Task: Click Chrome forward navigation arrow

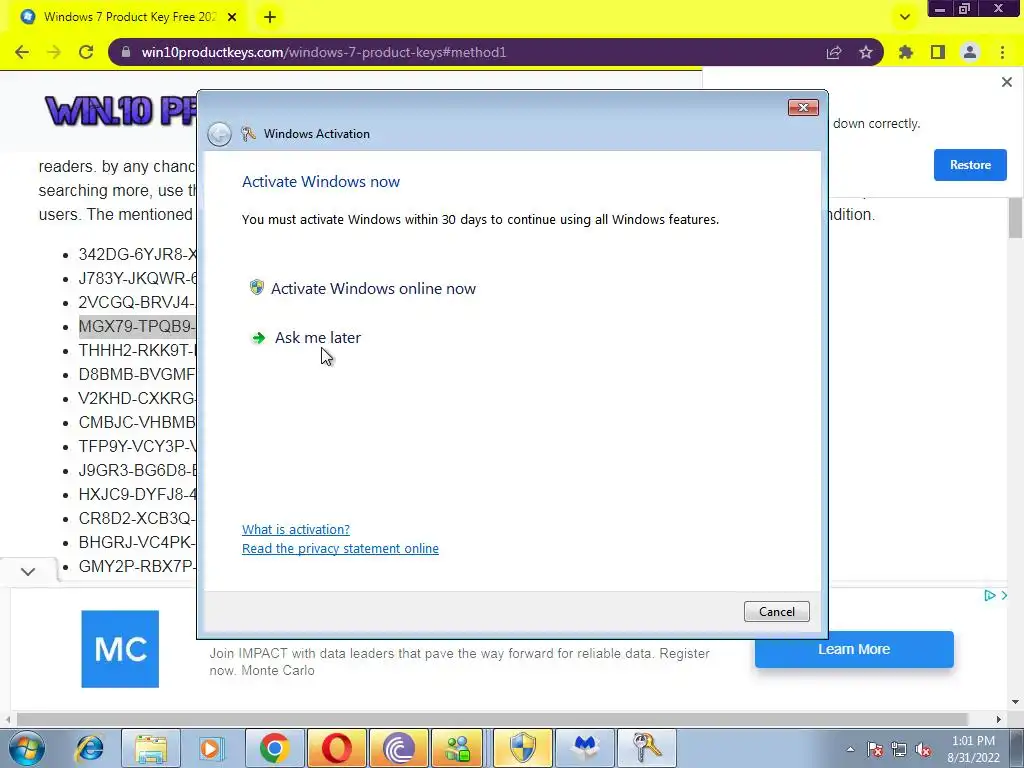Action: 54,52
